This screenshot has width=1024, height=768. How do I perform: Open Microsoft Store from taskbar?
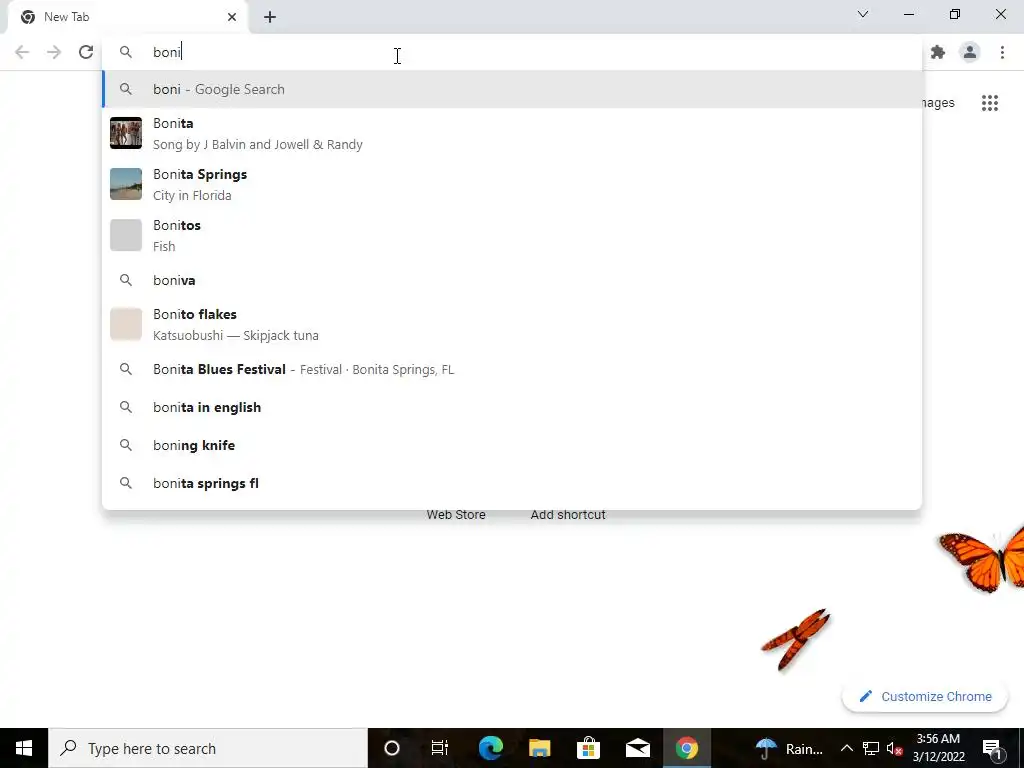click(588, 748)
